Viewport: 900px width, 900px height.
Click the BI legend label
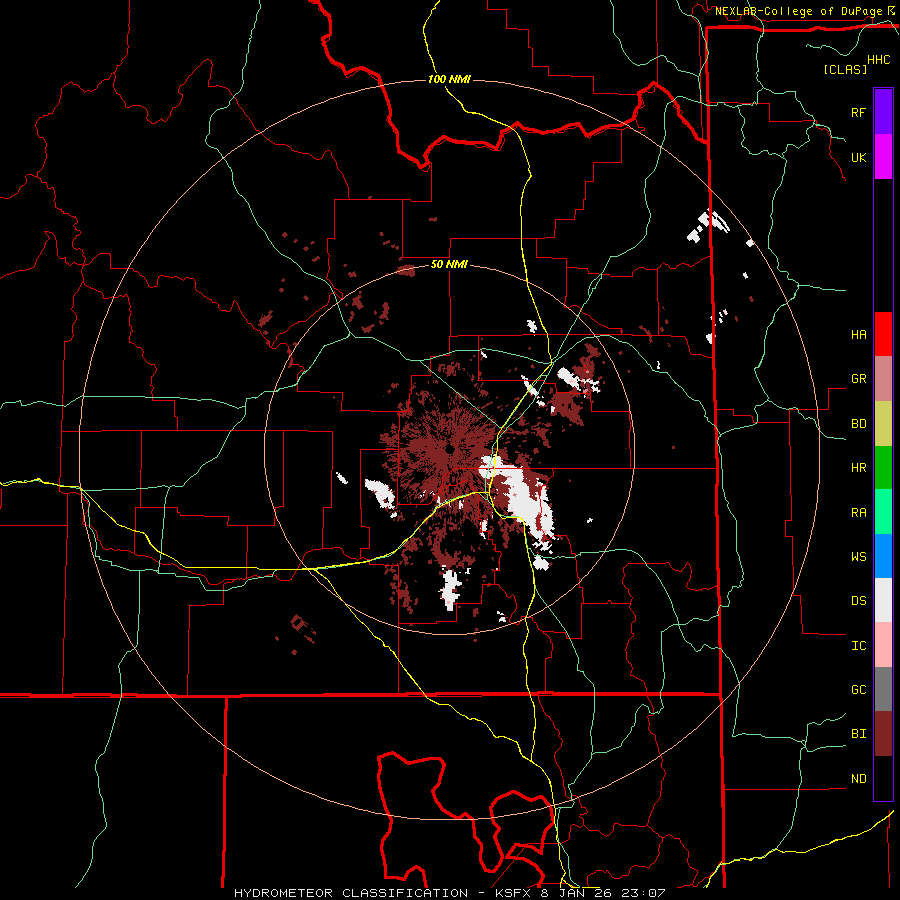coord(858,734)
